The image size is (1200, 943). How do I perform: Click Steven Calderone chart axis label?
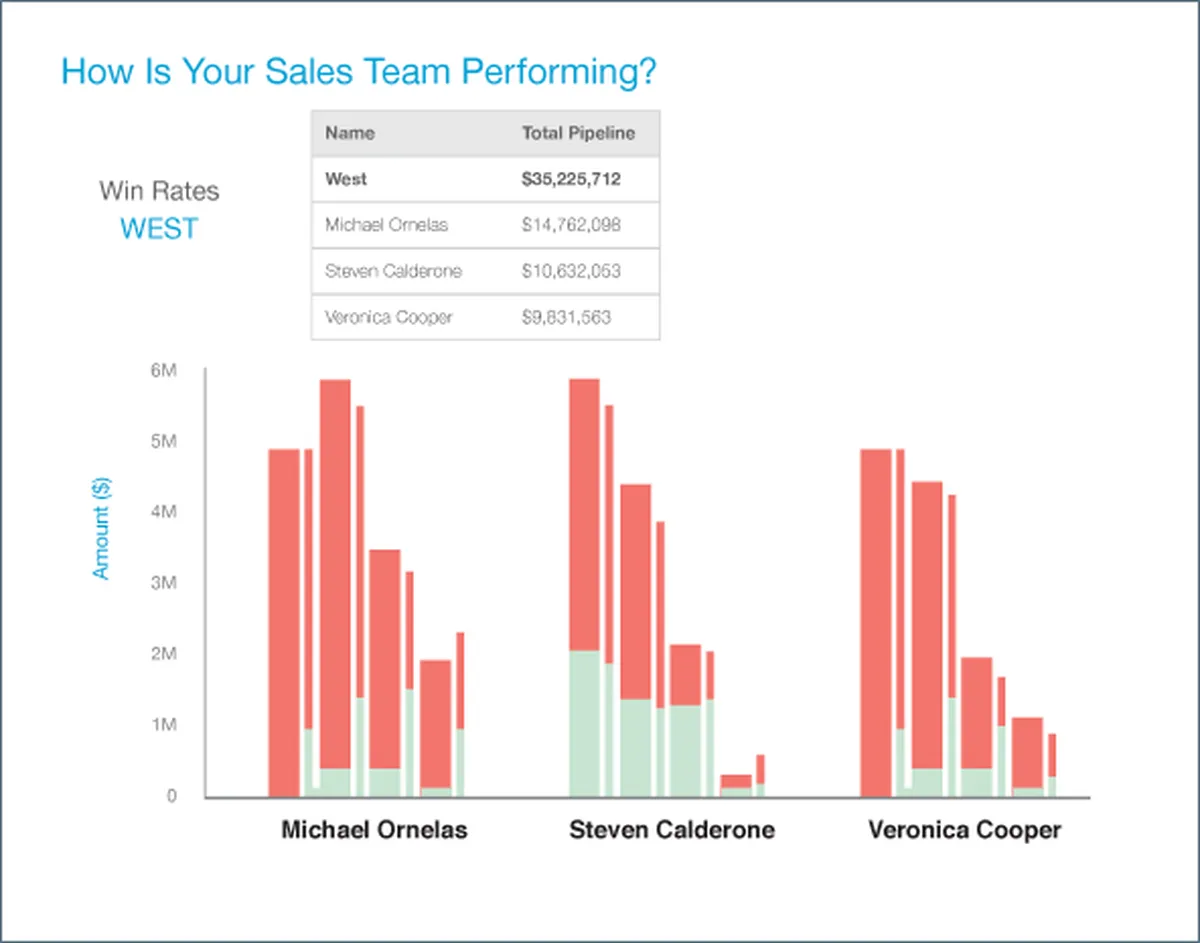coord(671,830)
